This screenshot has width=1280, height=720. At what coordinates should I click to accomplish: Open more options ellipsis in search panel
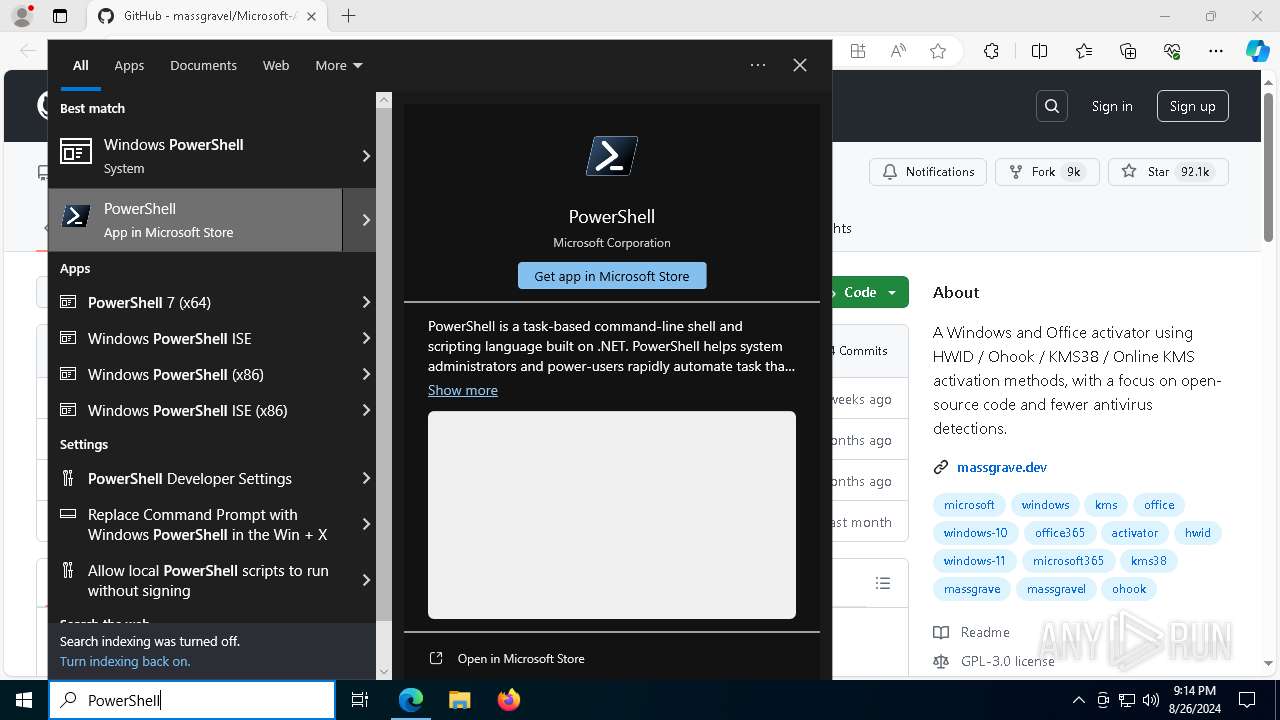pyautogui.click(x=758, y=65)
